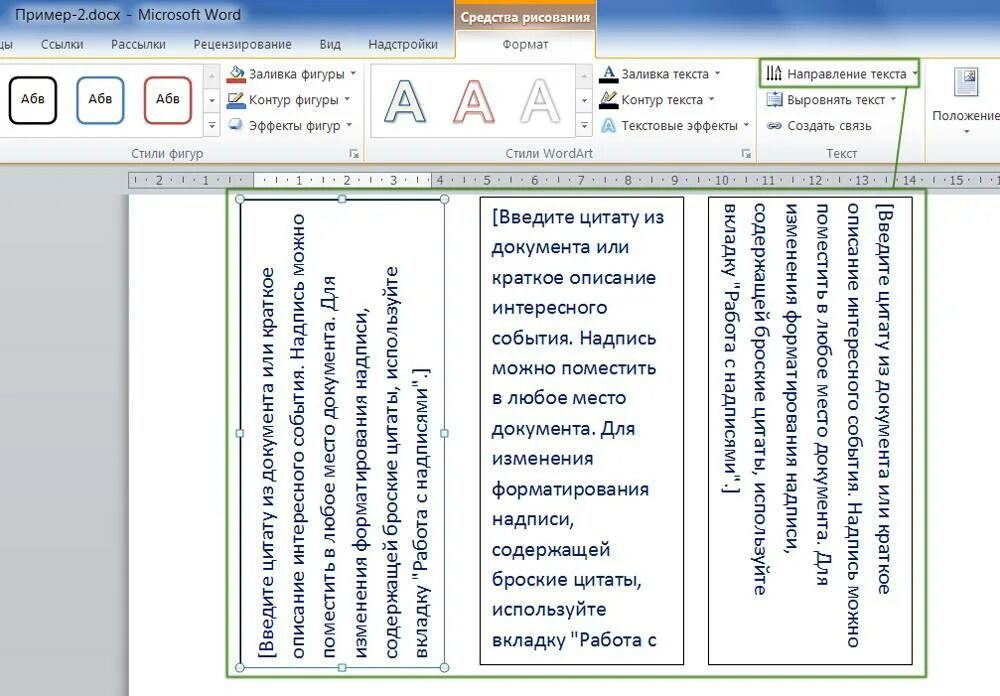Viewport: 1000px width, 696px height.
Task: Open the Заливка фигуры dropdown arrow
Action: click(353, 73)
